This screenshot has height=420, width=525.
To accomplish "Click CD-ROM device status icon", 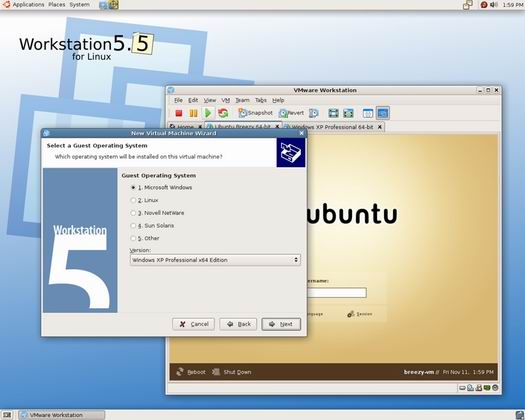I will coord(470,388).
